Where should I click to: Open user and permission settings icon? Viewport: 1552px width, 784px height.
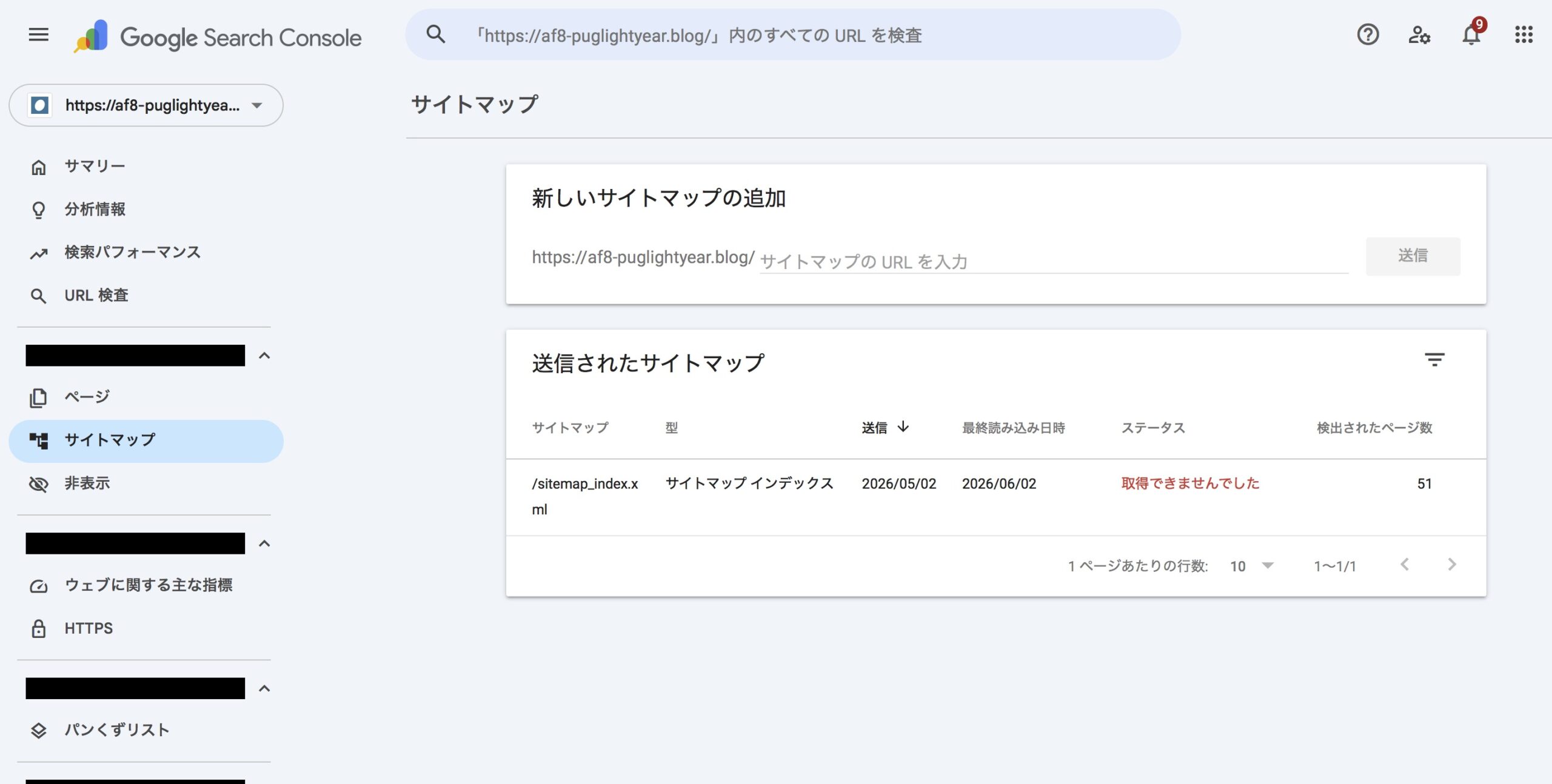(1419, 35)
